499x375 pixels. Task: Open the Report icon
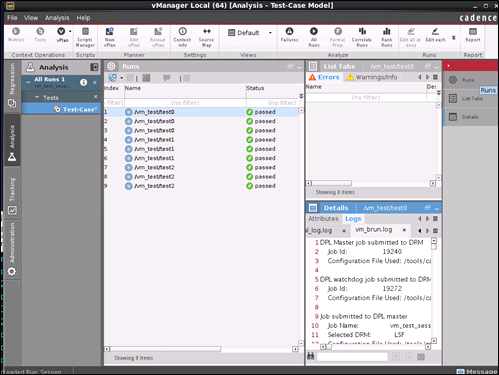pos(473,35)
